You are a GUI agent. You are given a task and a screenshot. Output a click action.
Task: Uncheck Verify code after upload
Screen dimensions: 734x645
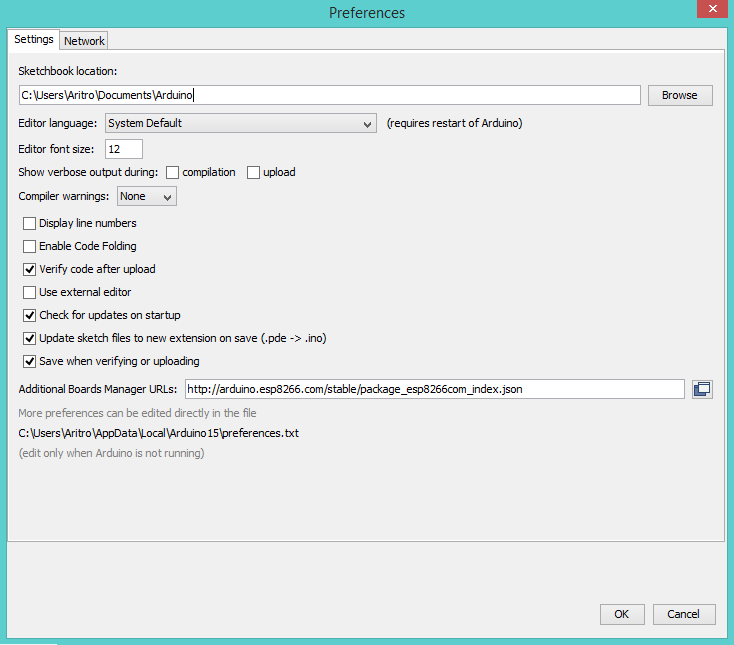coord(30,269)
